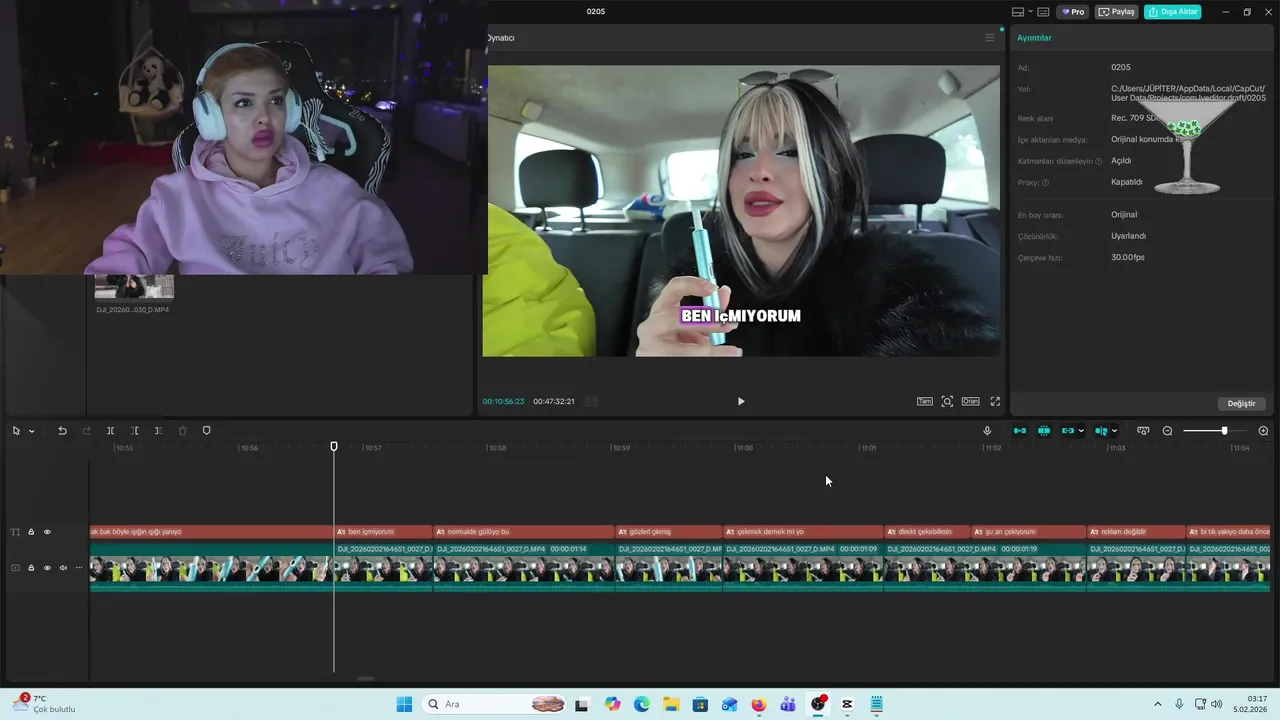Hide the main video track
Screen dimensions: 1280x720
click(x=47, y=568)
